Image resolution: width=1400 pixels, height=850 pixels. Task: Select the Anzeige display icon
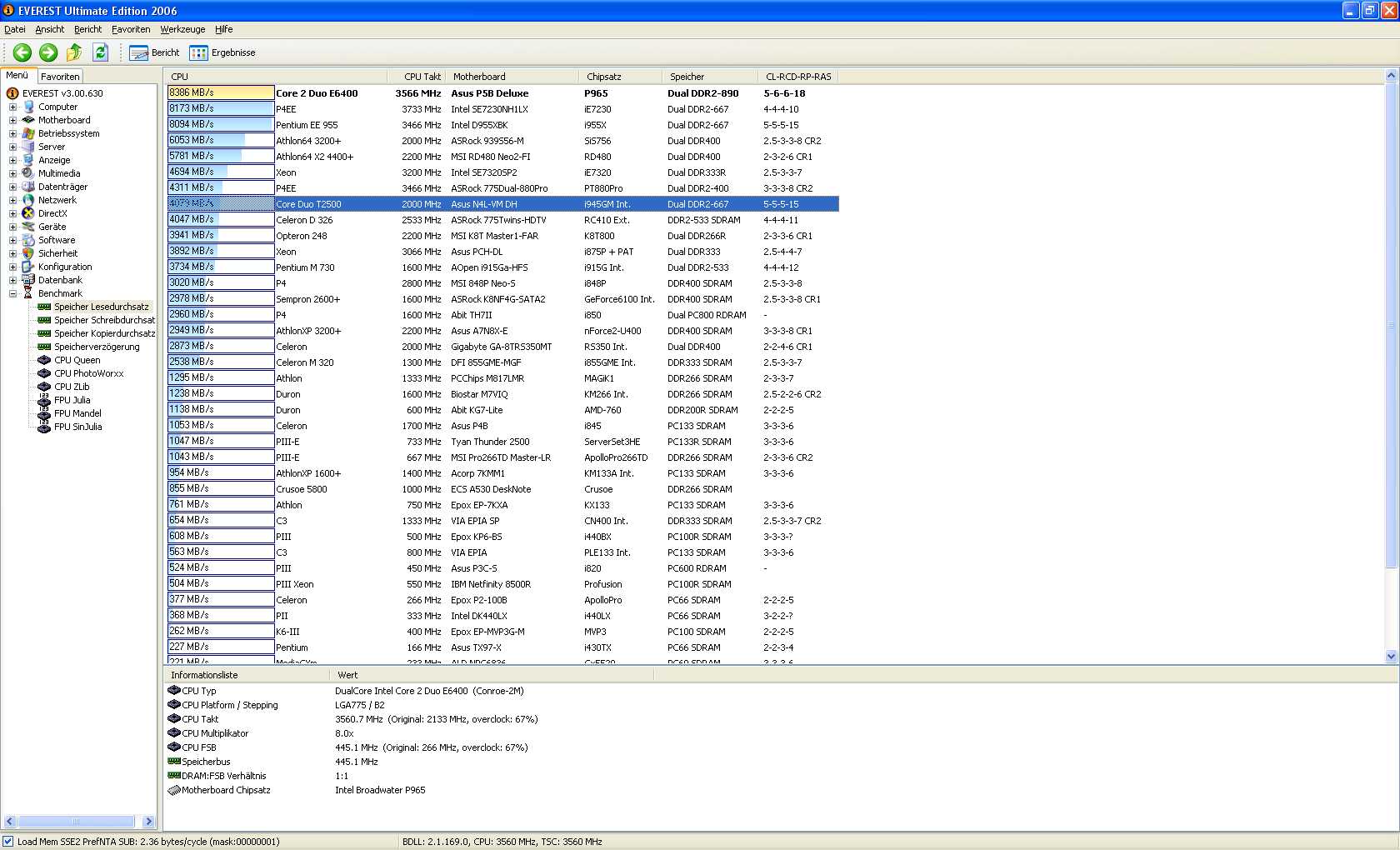(x=29, y=160)
